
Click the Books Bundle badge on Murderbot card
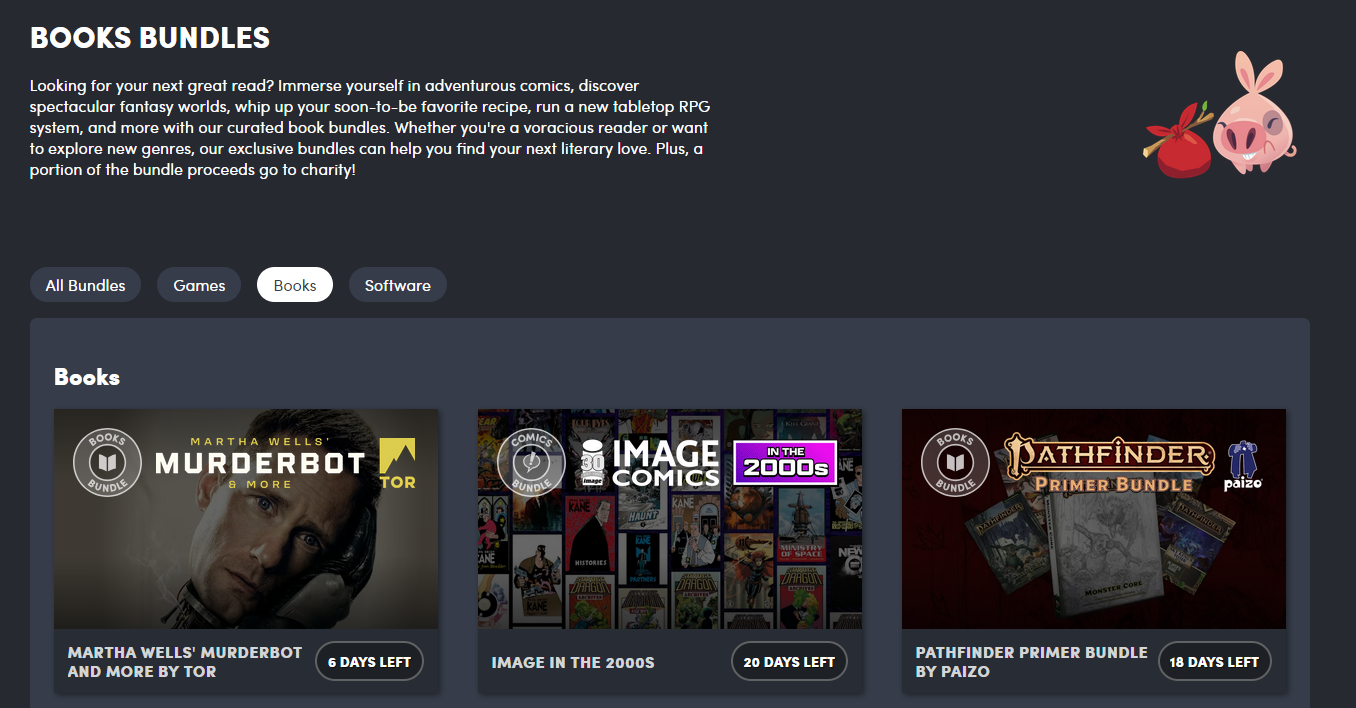click(x=107, y=463)
